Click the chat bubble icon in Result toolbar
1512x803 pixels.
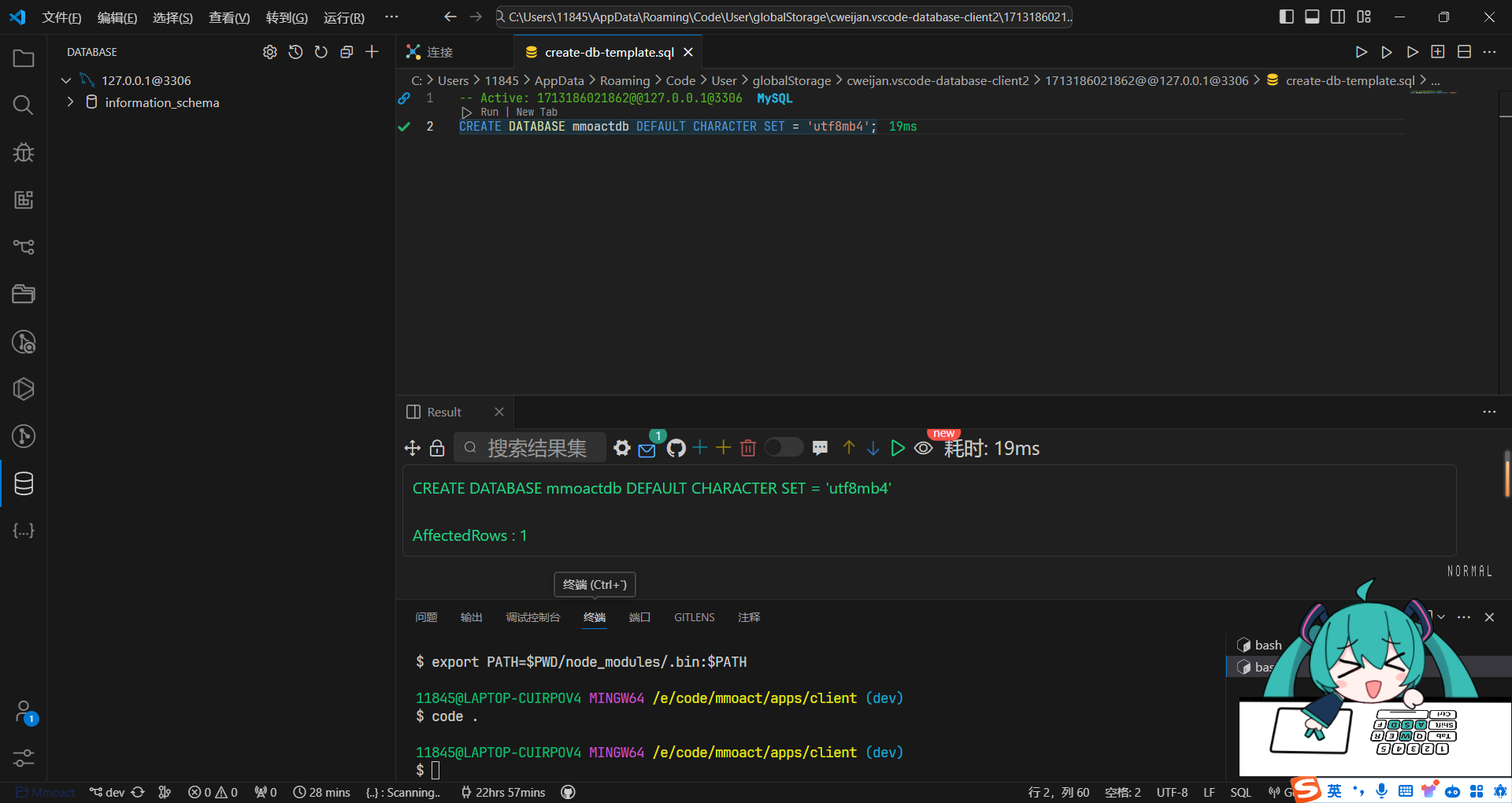820,448
